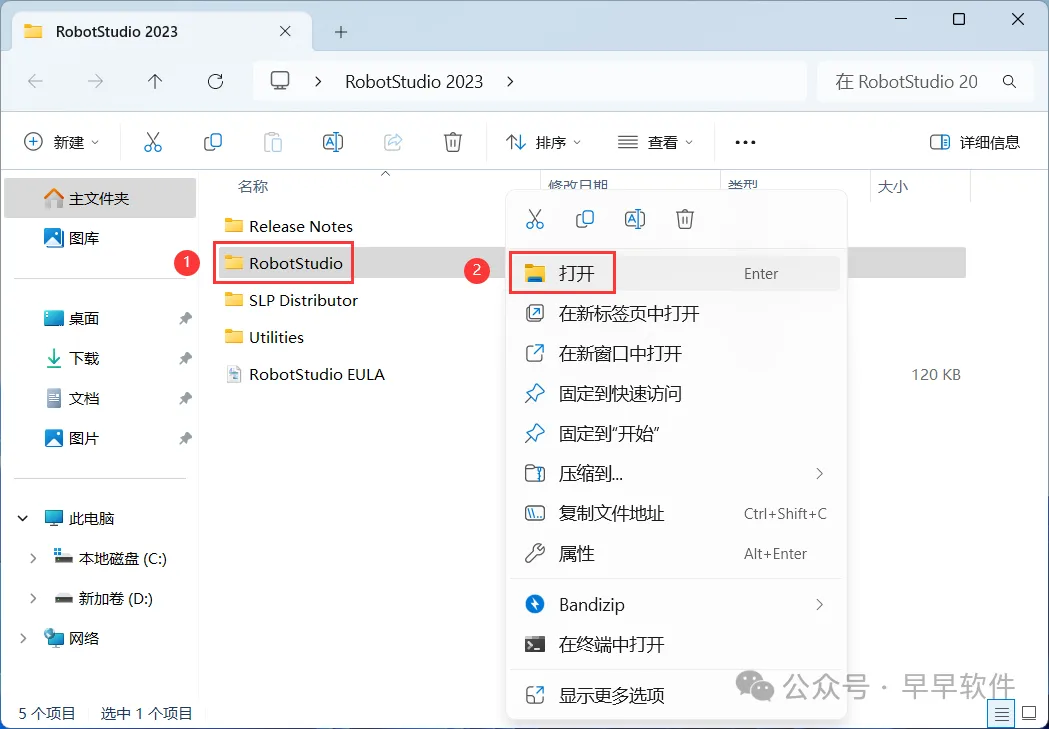This screenshot has height=729, width=1049.
Task: Open the three-dot more options menu
Action: pos(745,142)
